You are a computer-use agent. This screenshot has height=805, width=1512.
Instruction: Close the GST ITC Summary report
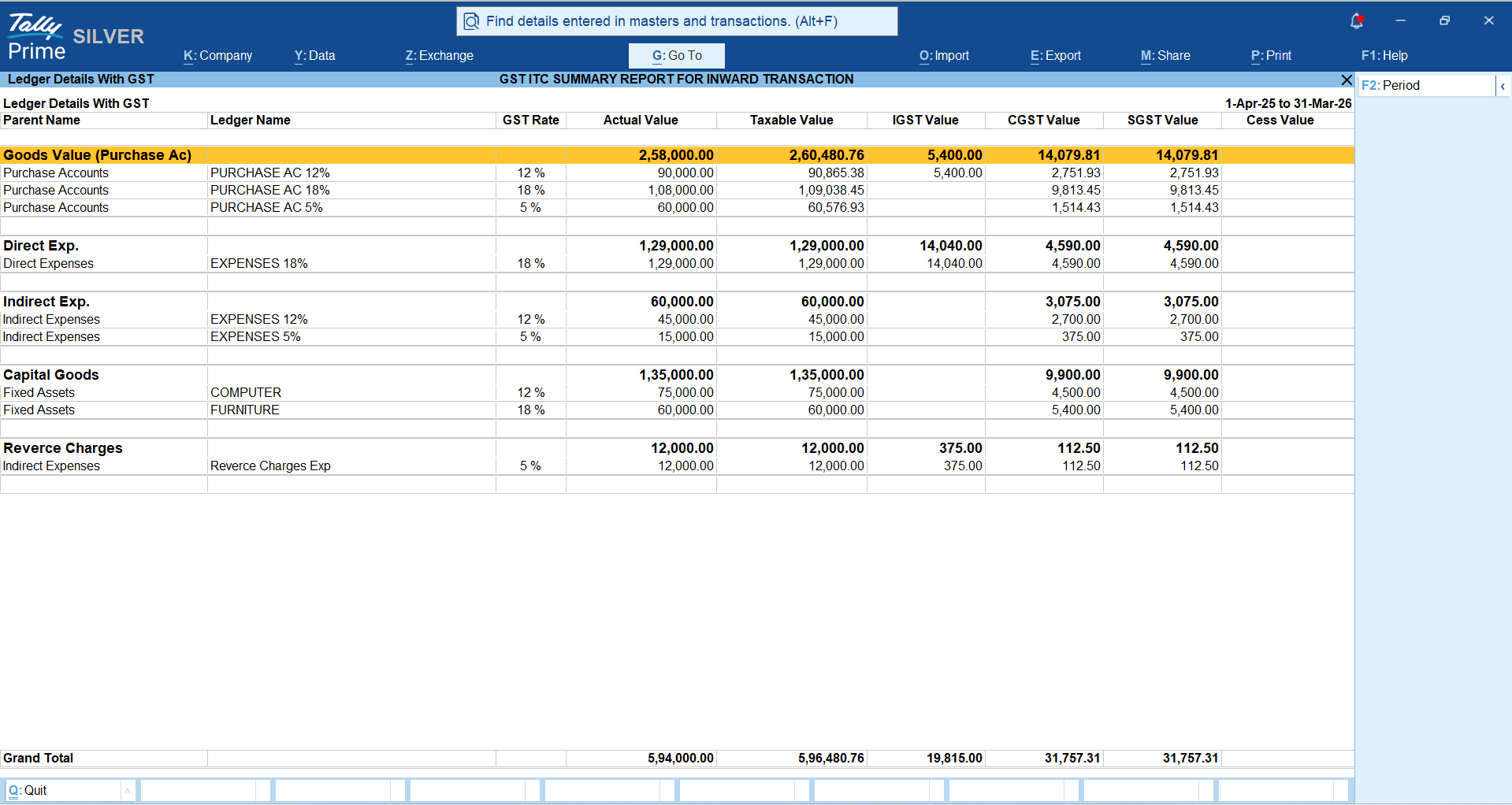click(1347, 80)
